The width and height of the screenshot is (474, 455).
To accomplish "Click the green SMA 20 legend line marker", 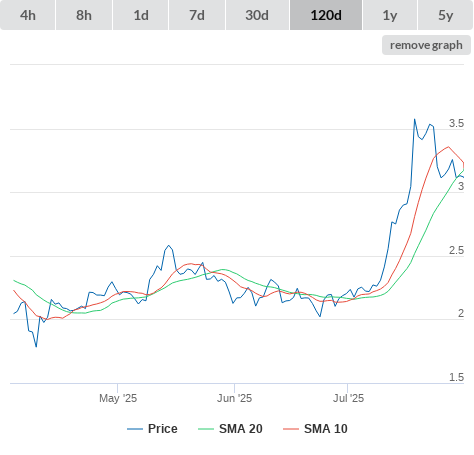I will pyautogui.click(x=206, y=429).
